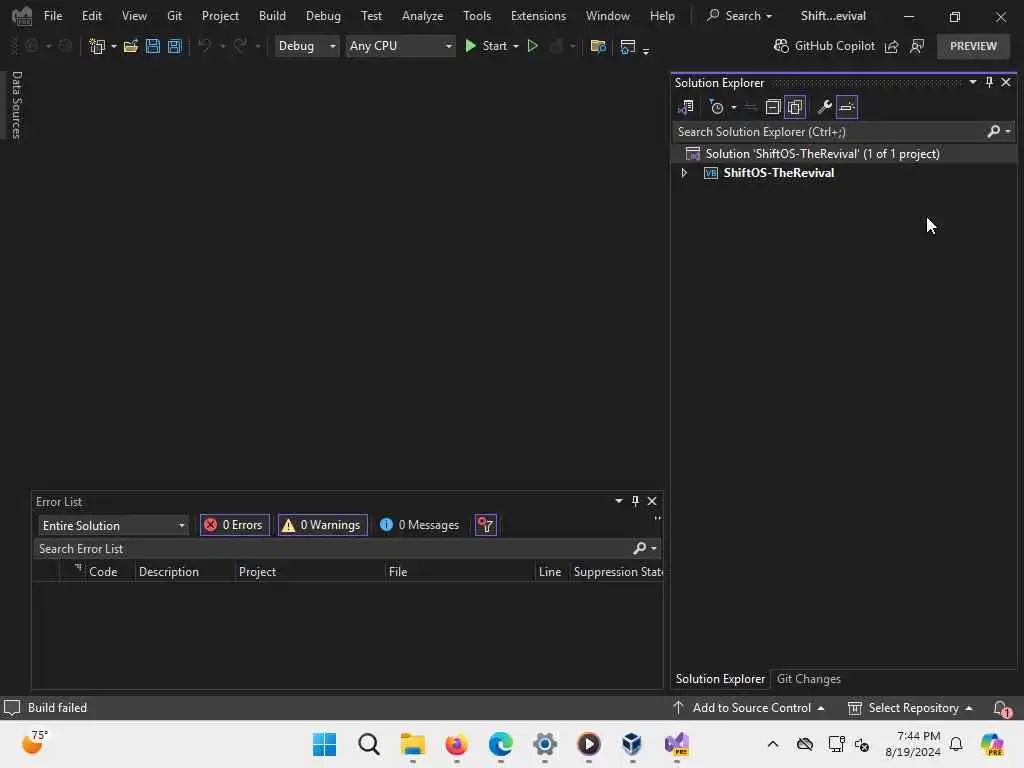The width and height of the screenshot is (1024, 768).
Task: Open Firefox from the taskbar
Action: 456,744
